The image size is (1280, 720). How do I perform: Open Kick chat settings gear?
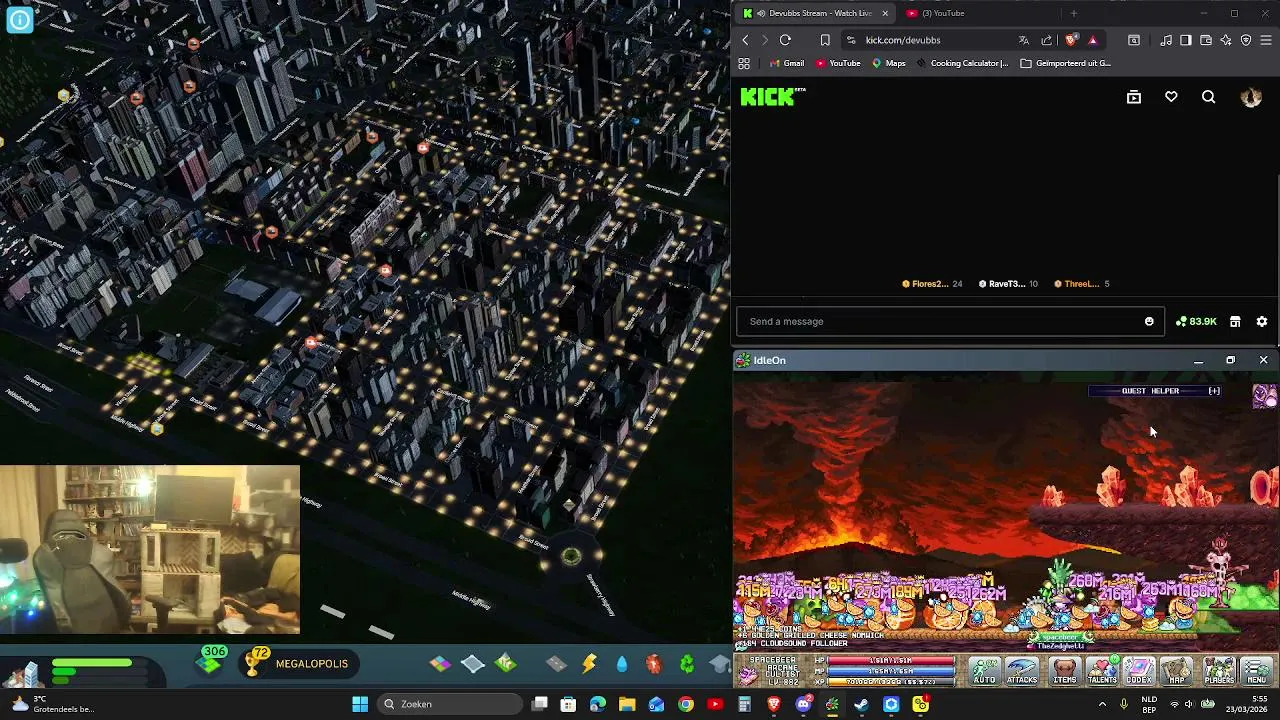[x=1262, y=321]
